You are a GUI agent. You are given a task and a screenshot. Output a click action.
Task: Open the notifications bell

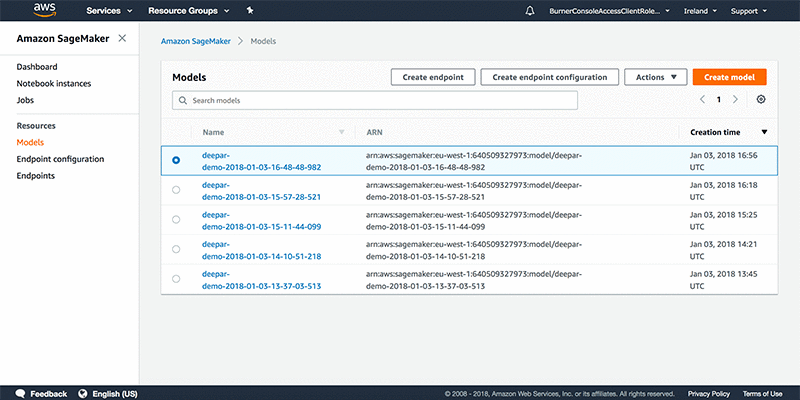(x=530, y=11)
